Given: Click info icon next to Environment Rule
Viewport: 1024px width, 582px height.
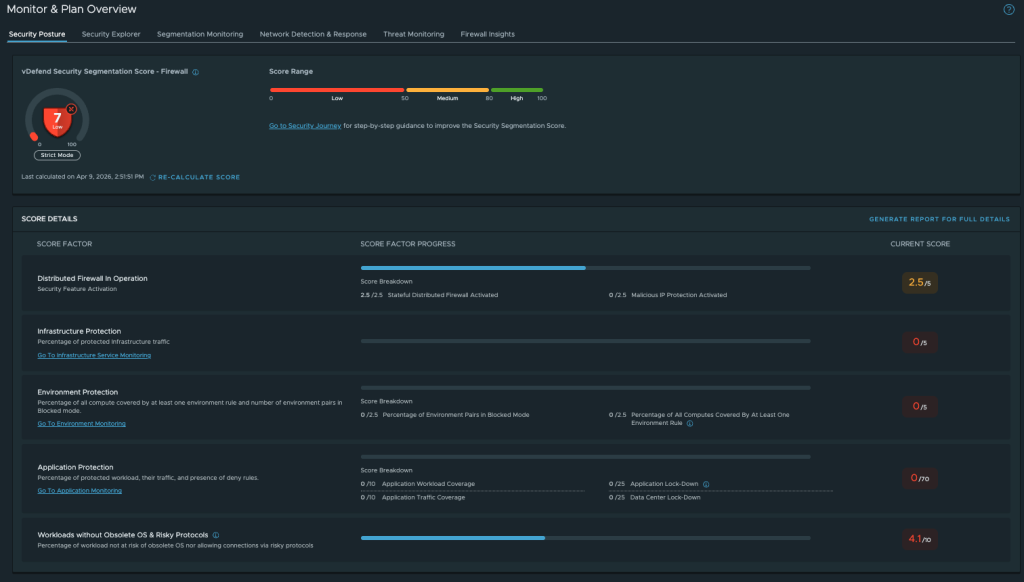Looking at the screenshot, I should click(x=691, y=423).
